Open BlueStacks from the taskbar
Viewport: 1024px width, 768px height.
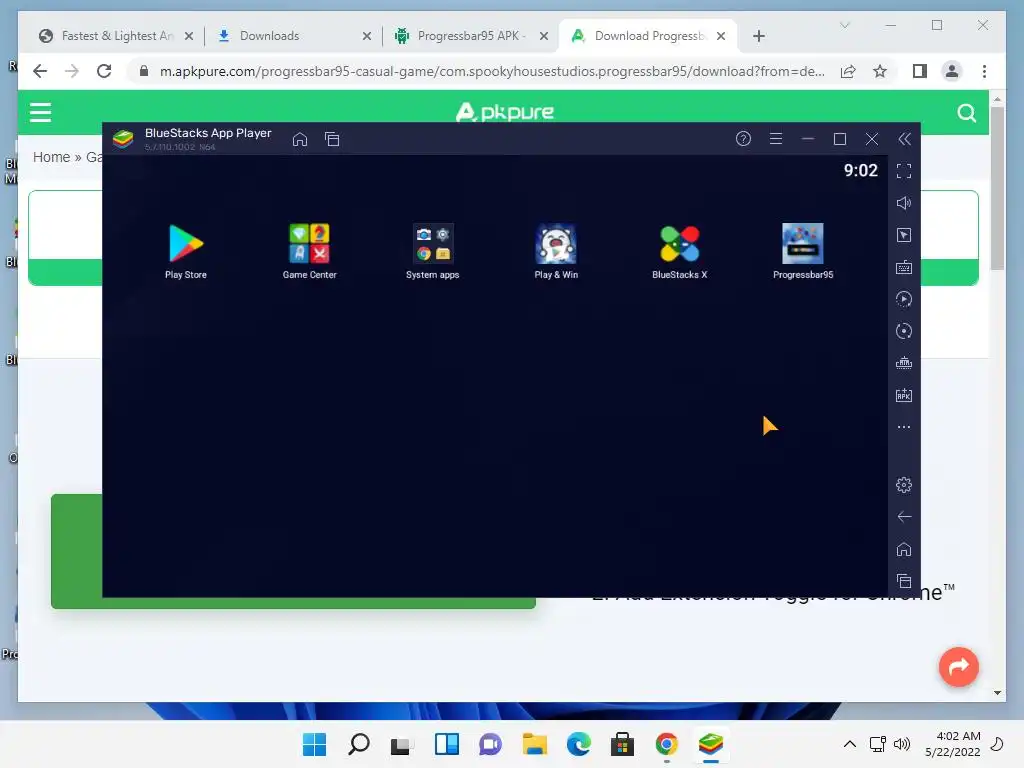click(711, 744)
